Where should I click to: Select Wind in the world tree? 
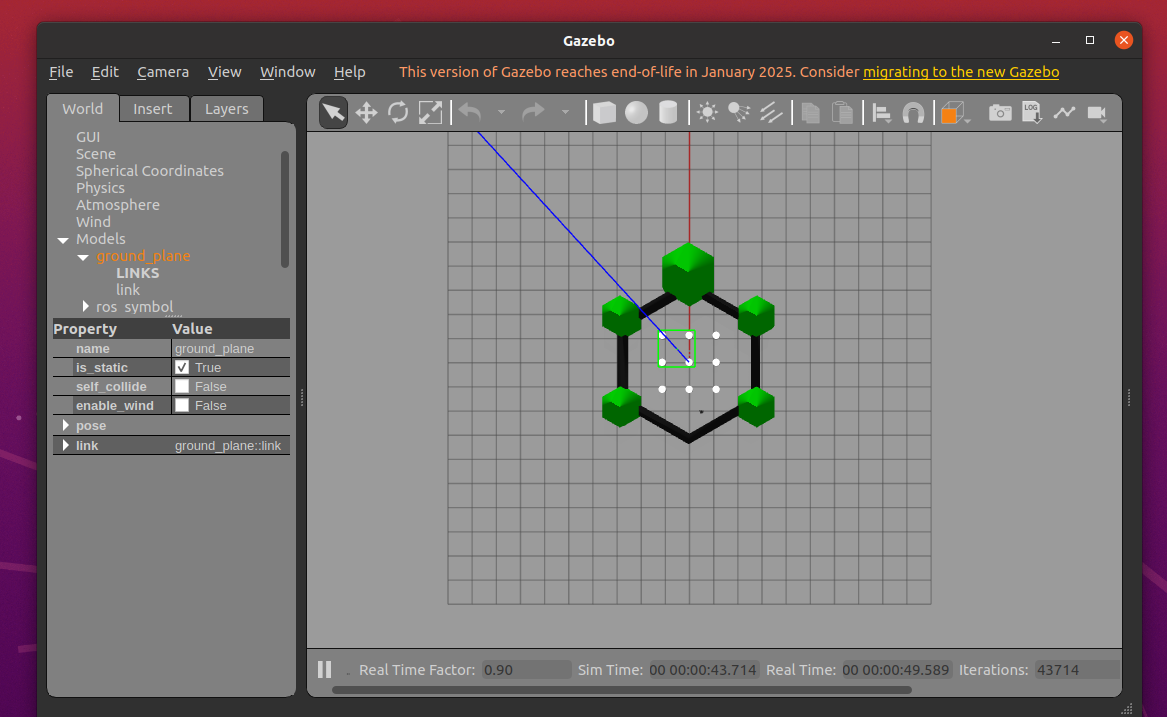(x=93, y=222)
